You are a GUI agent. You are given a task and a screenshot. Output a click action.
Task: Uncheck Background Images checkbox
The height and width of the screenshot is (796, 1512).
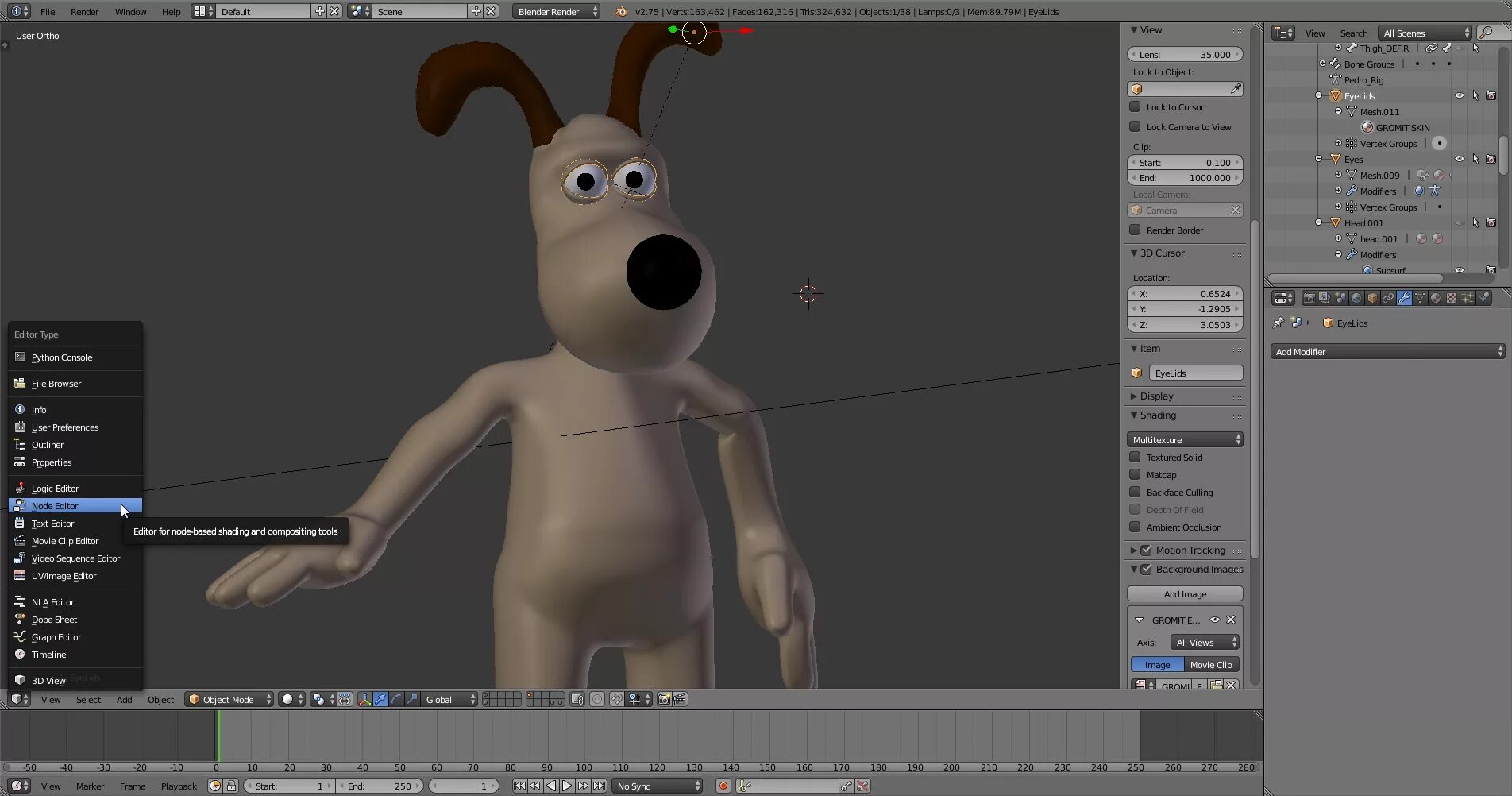pyautogui.click(x=1146, y=569)
